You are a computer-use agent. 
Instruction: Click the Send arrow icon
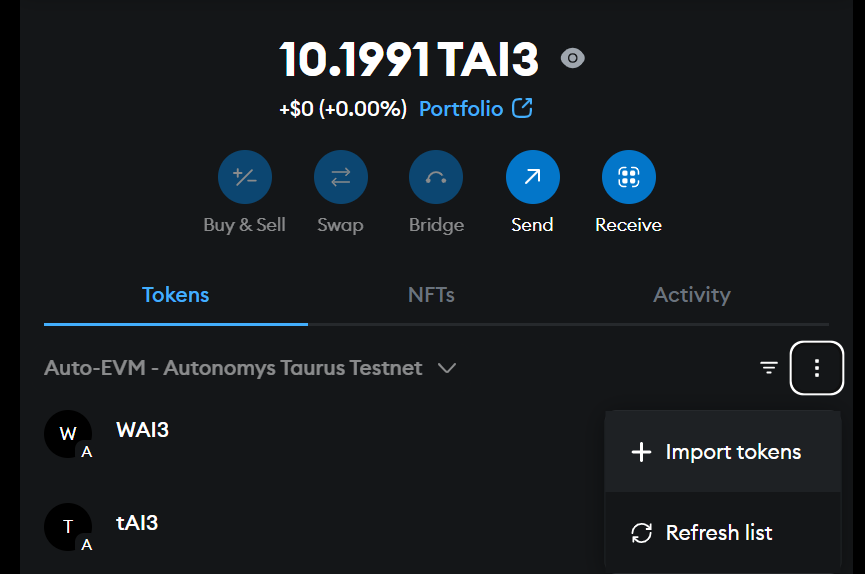point(532,177)
